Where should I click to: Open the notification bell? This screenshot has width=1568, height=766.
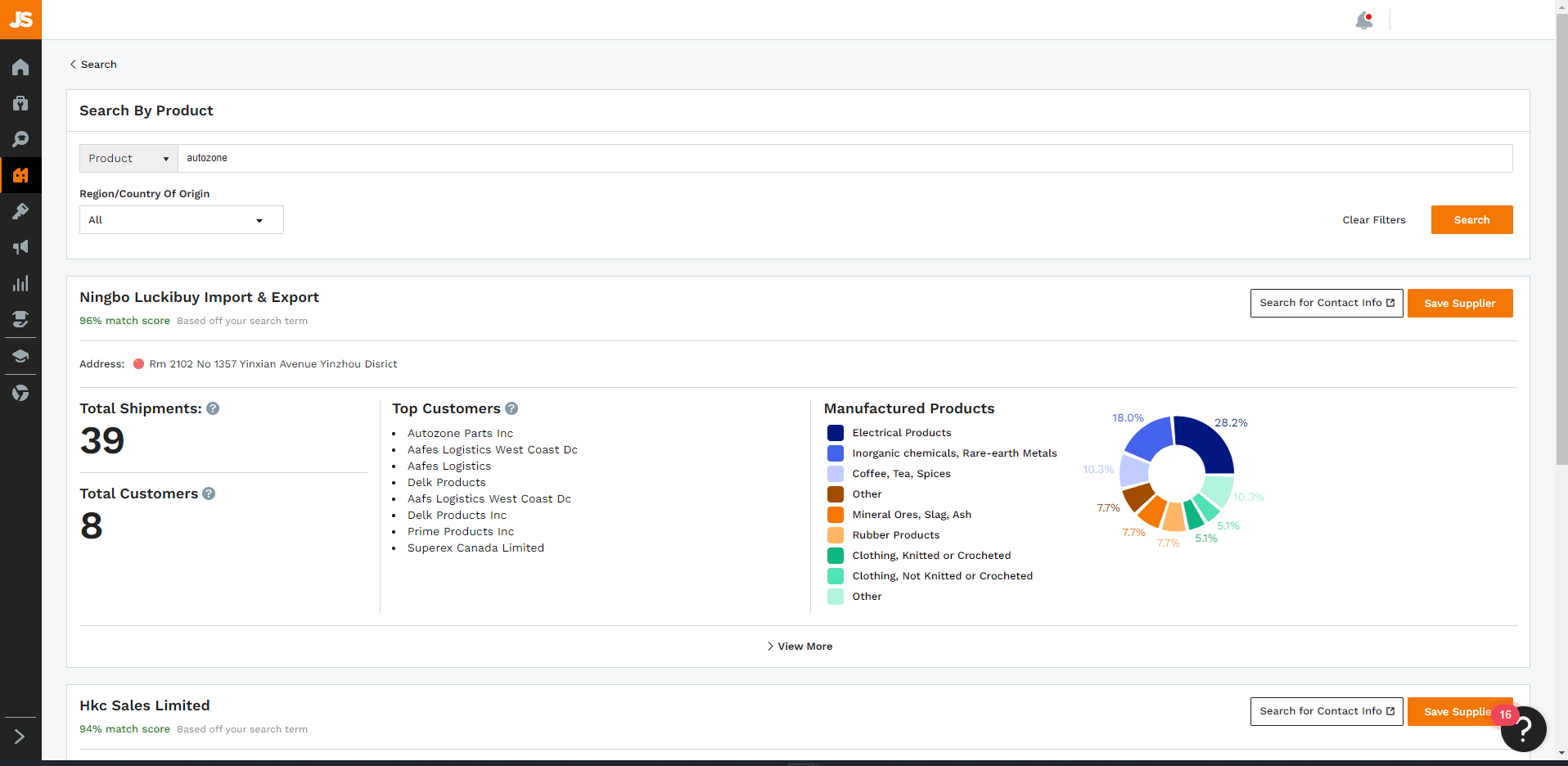[x=1363, y=20]
